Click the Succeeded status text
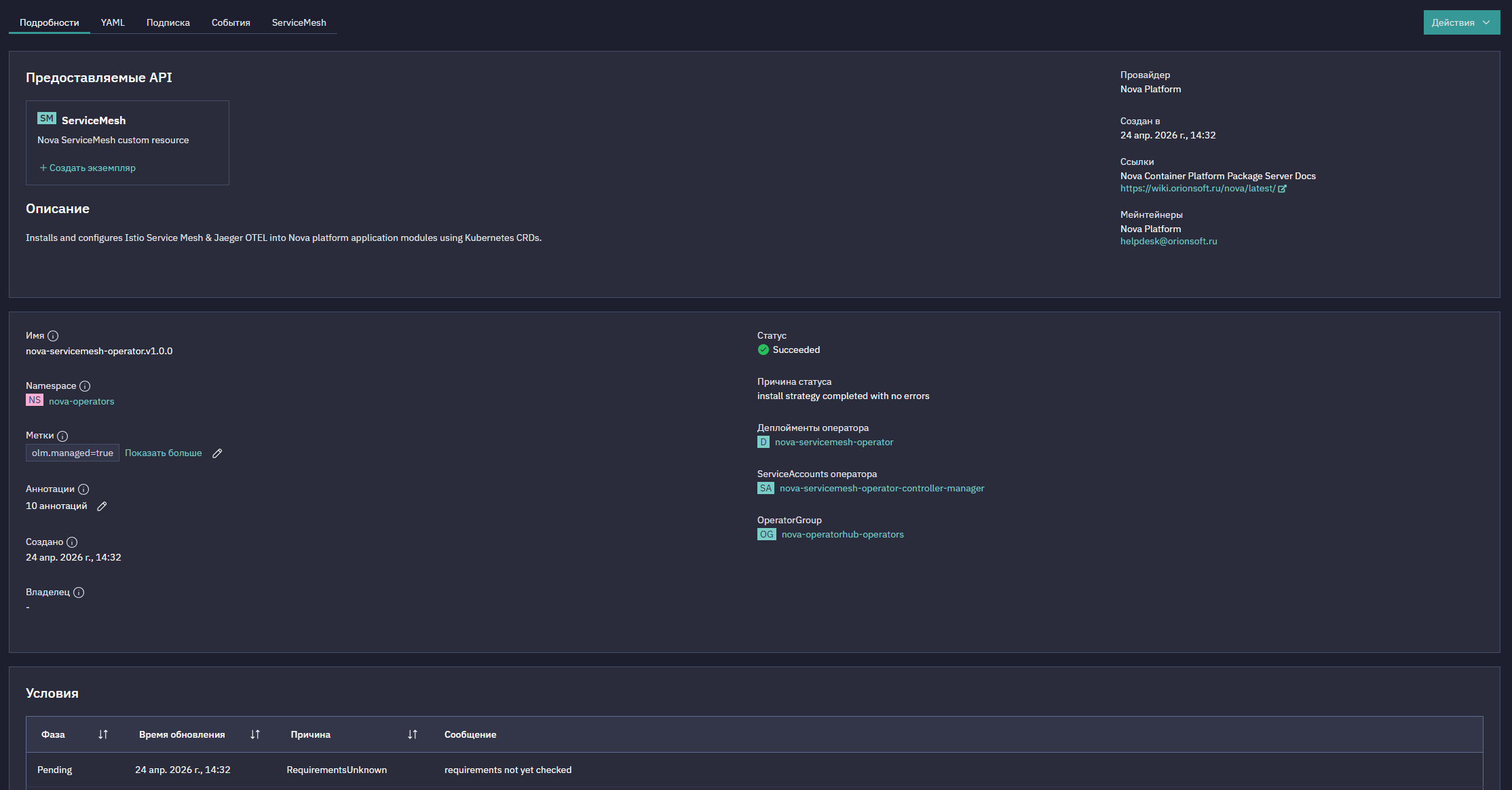1512x790 pixels. 796,350
